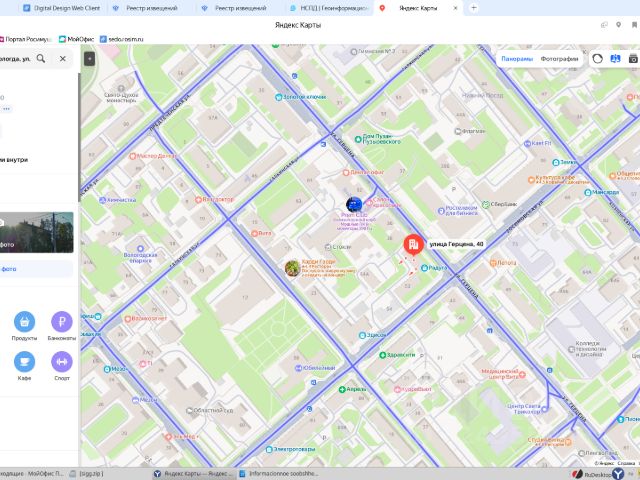Click the Вологда address search field
Screen dimensions: 640x480
tap(15, 58)
